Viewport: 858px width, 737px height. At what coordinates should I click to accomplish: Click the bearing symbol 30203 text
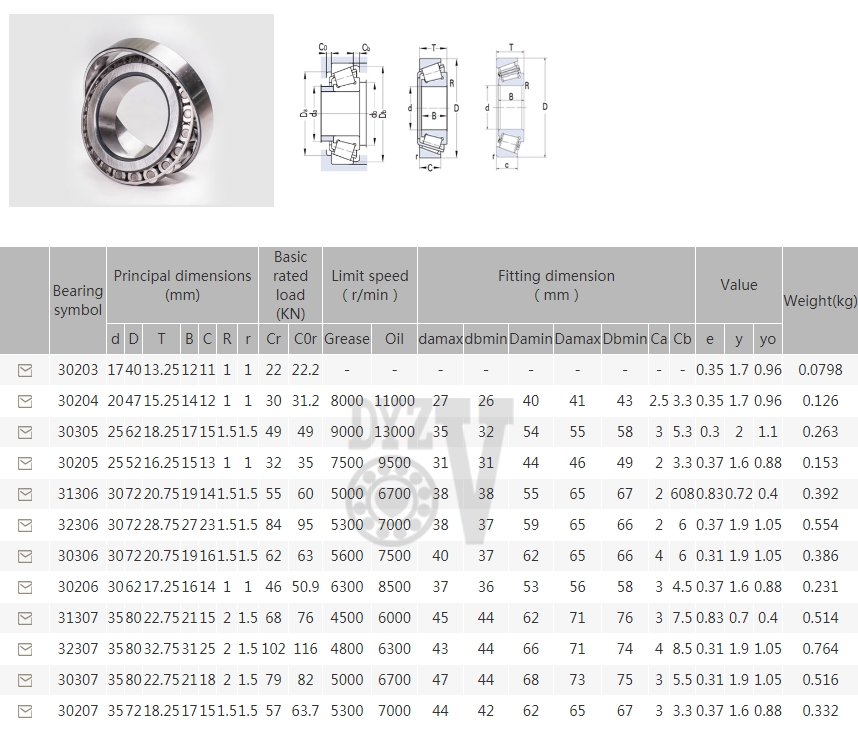(x=78, y=370)
